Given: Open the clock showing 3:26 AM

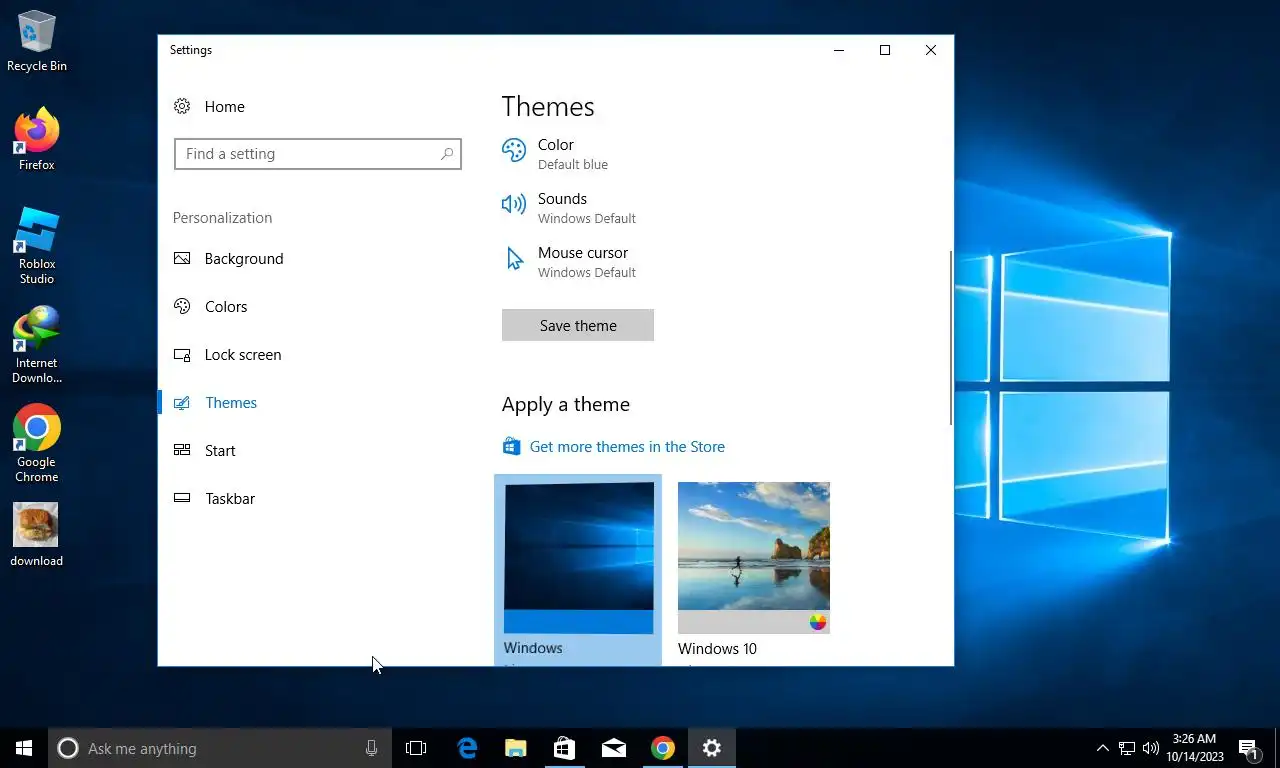Looking at the screenshot, I should coord(1194,748).
